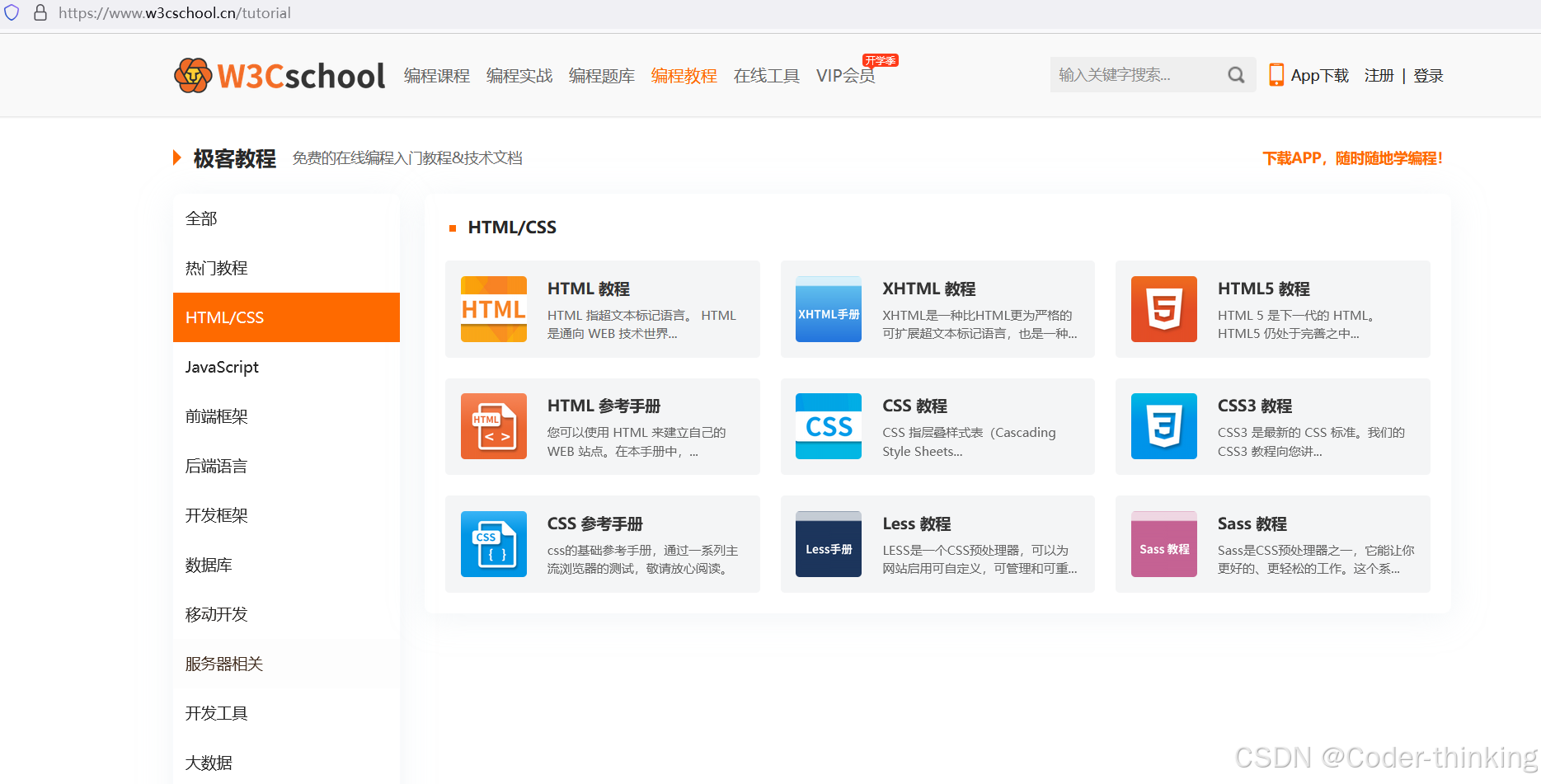Click subtitle '免费的在线编程入门教程&技术文档'
Screen dimensions: 1541x784
[407, 158]
